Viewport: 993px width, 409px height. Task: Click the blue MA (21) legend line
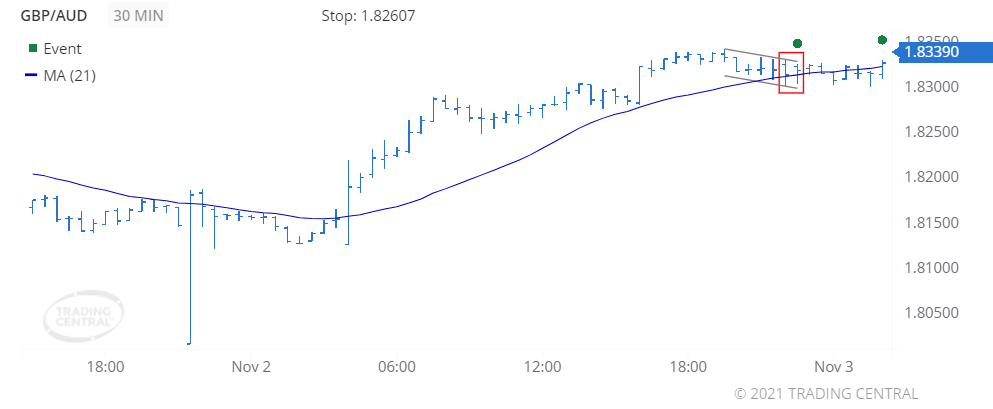pos(32,75)
